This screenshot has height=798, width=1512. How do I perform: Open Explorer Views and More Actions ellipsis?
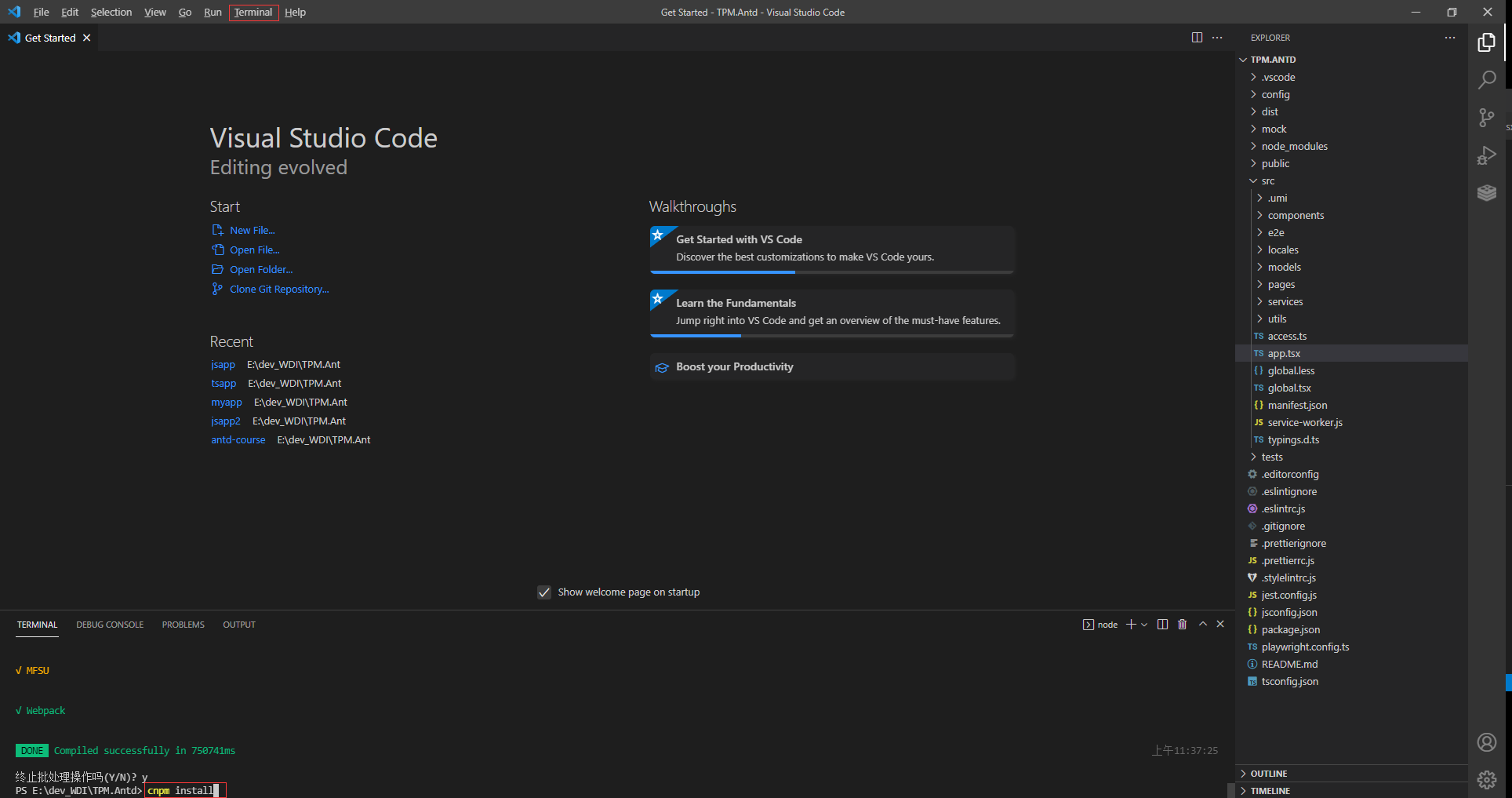coord(1449,38)
